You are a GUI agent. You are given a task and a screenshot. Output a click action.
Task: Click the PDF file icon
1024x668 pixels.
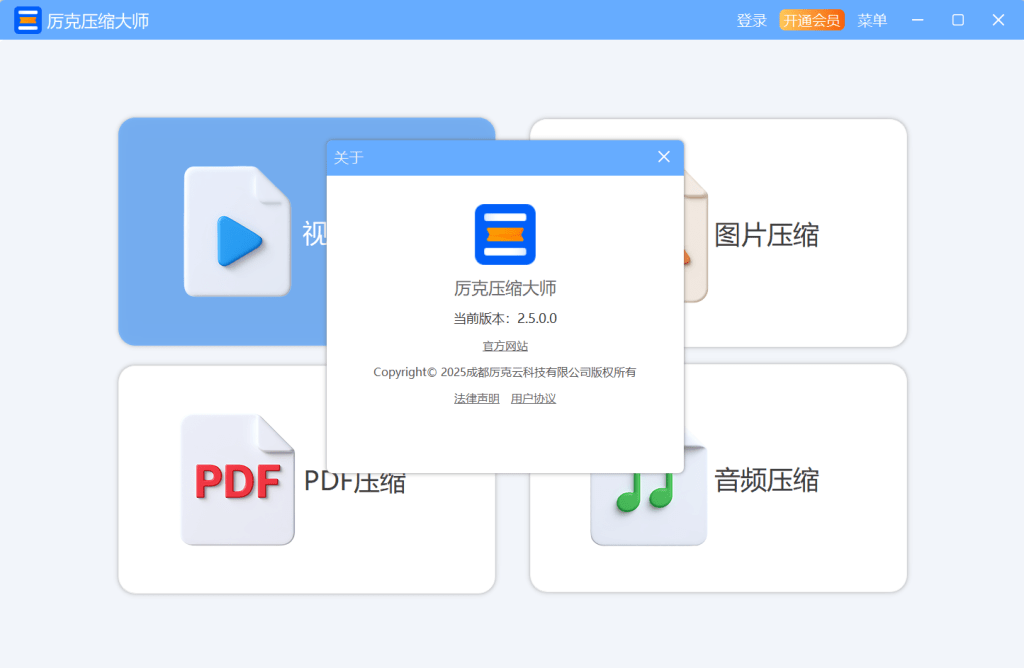238,480
